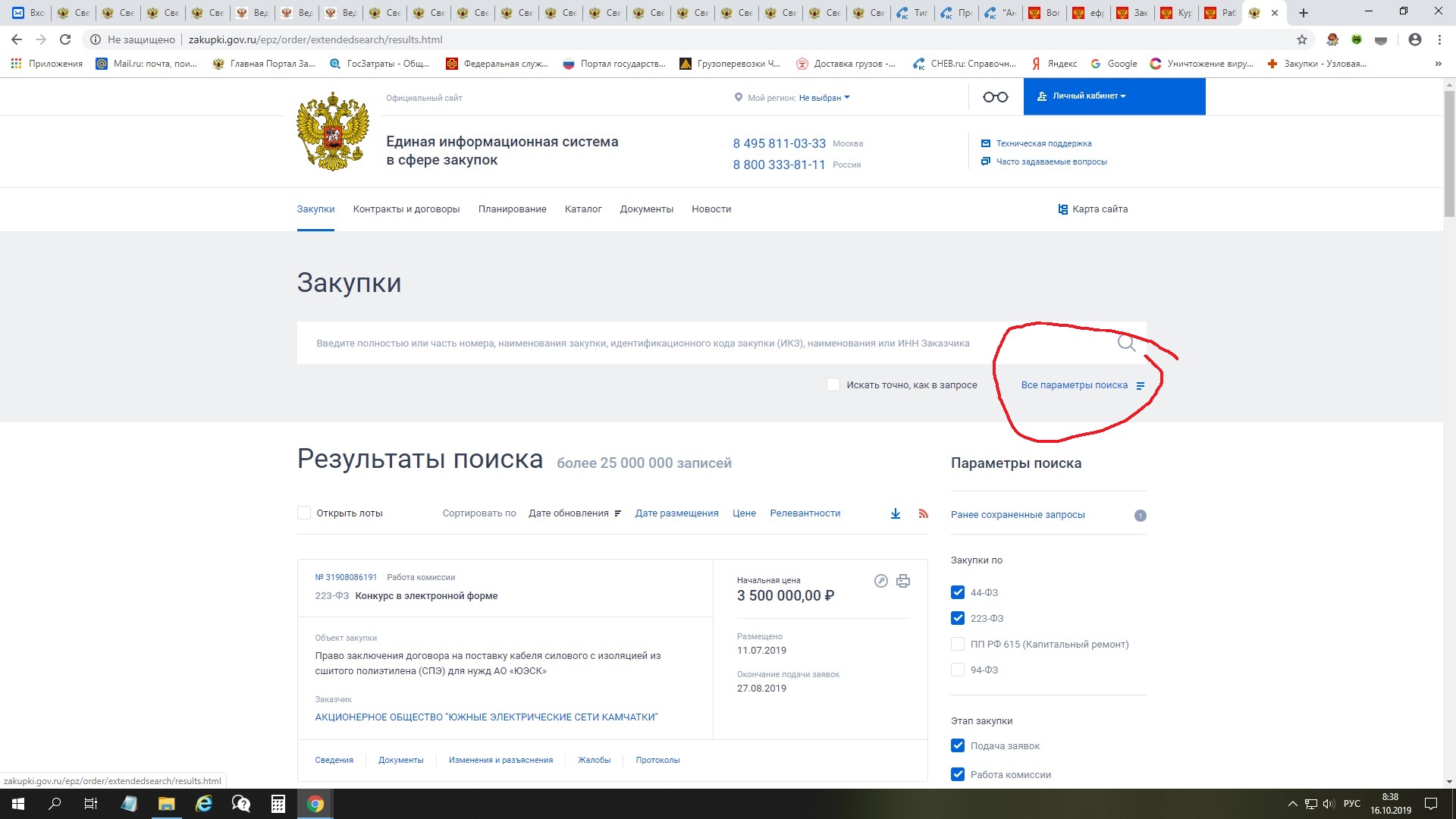Open Calculator from the Windows taskbar

(x=278, y=804)
